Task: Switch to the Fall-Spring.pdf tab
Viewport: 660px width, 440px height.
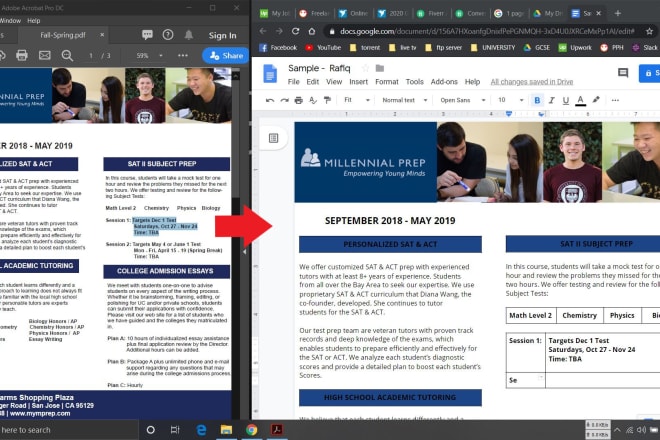Action: (63, 35)
